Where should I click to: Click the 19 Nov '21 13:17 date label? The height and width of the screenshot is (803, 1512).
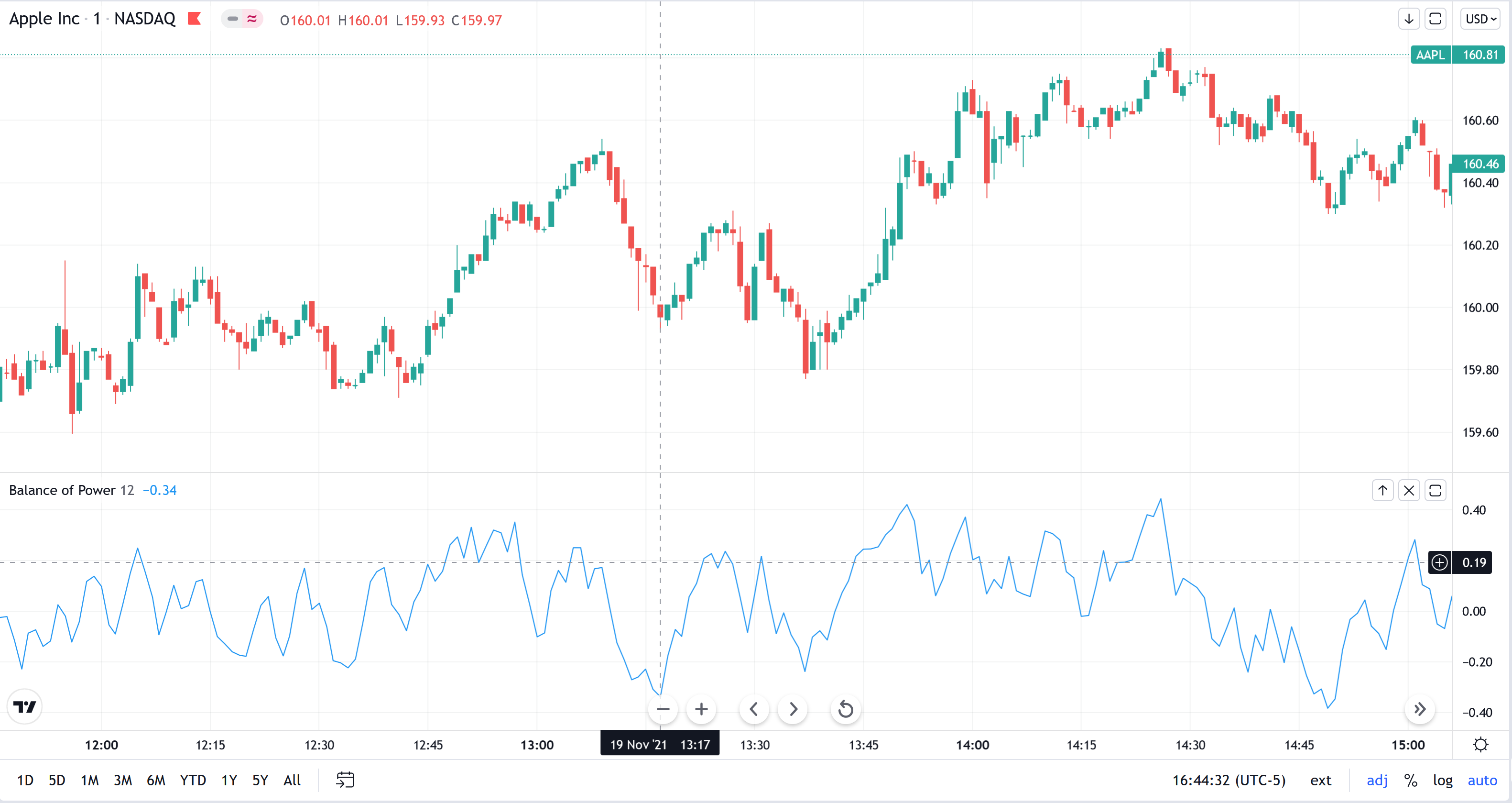coord(660,744)
